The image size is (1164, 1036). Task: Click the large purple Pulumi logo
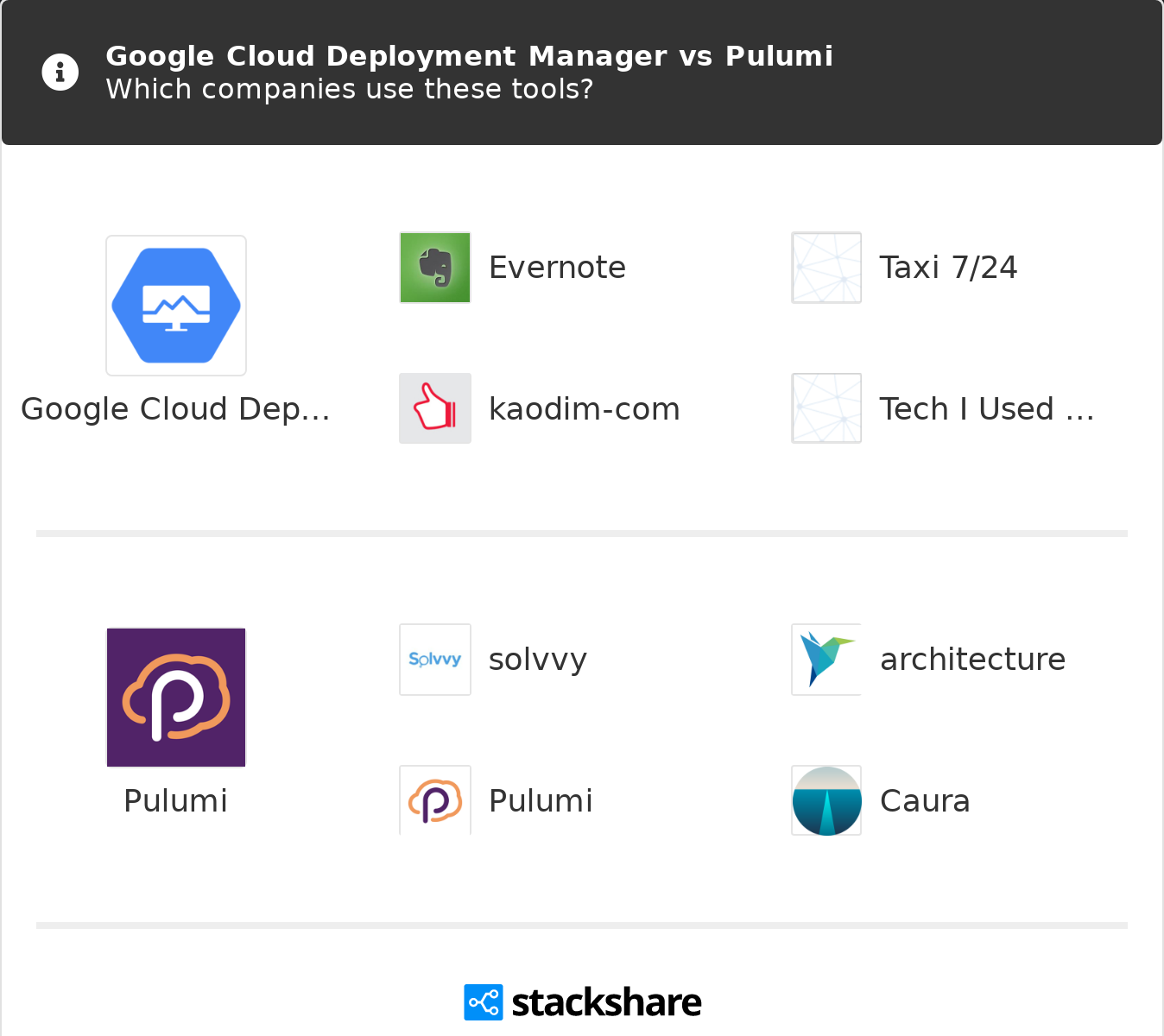click(176, 698)
